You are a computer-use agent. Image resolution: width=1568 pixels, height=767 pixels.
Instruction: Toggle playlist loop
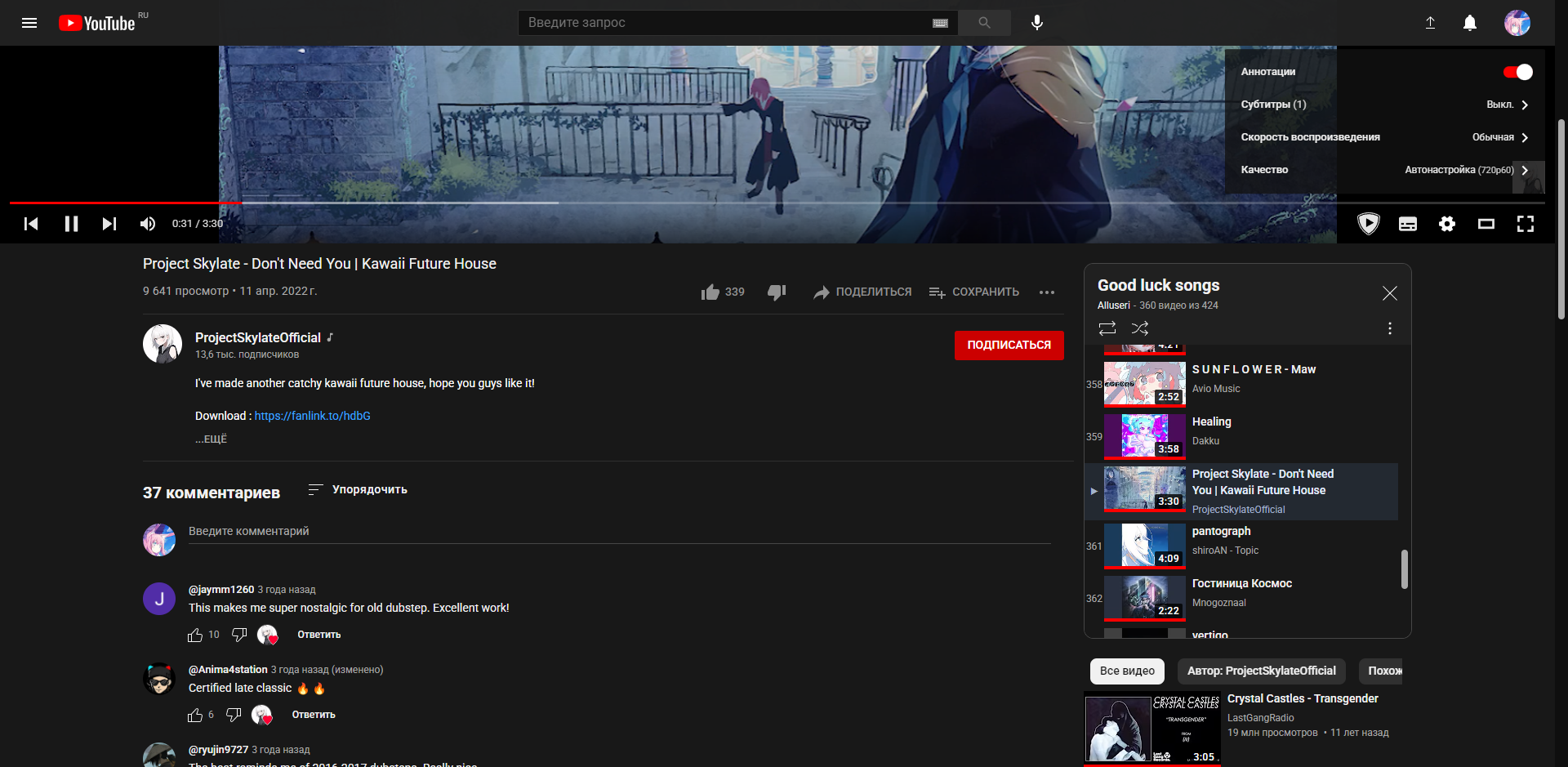coord(1107,328)
